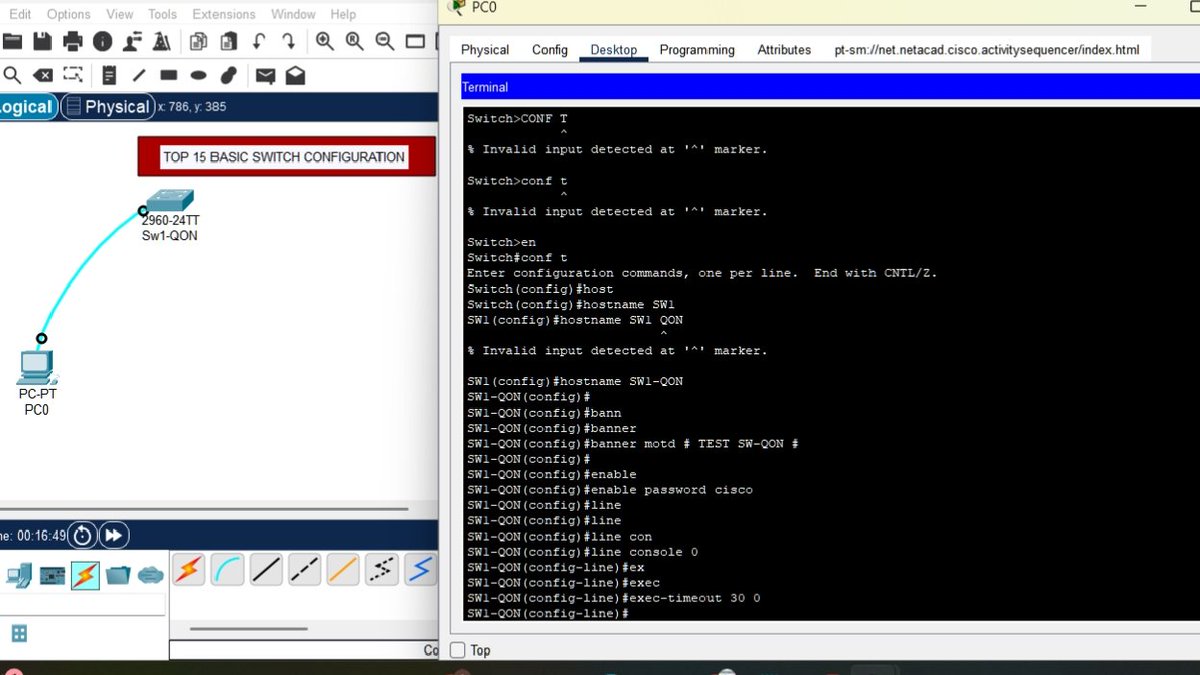This screenshot has height=675, width=1200.
Task: Open the Programming tab in PC0
Action: point(697,50)
